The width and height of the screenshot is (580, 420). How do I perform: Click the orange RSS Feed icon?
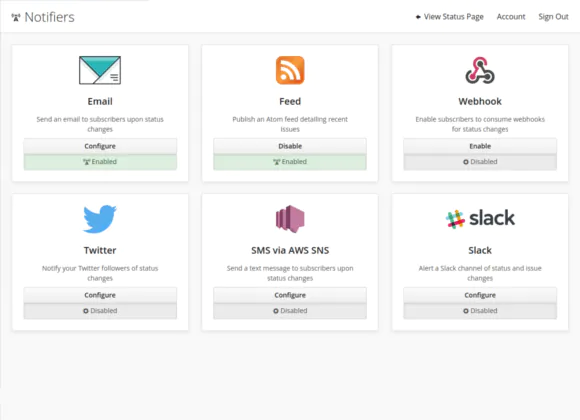290,70
